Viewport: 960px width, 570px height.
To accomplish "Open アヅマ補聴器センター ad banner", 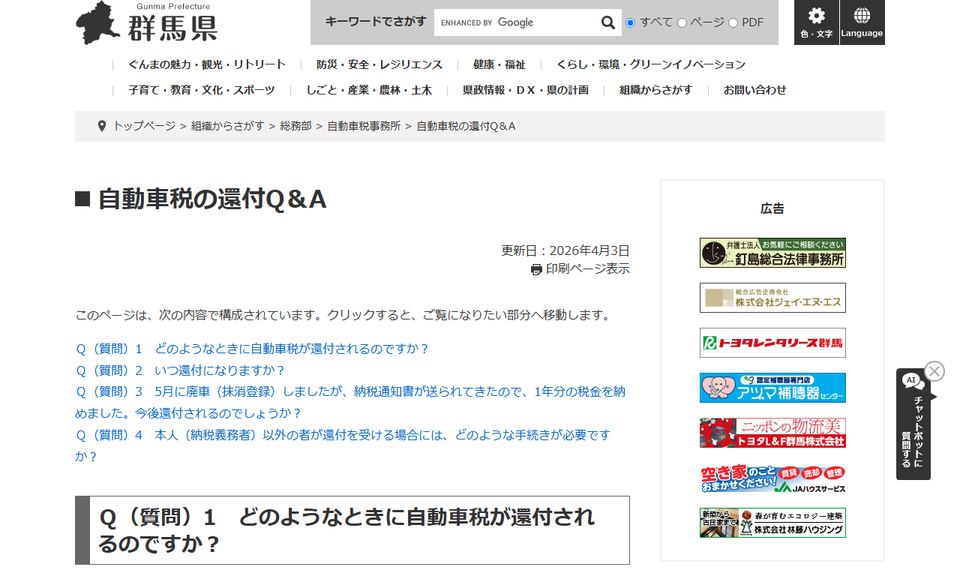I will click(772, 388).
